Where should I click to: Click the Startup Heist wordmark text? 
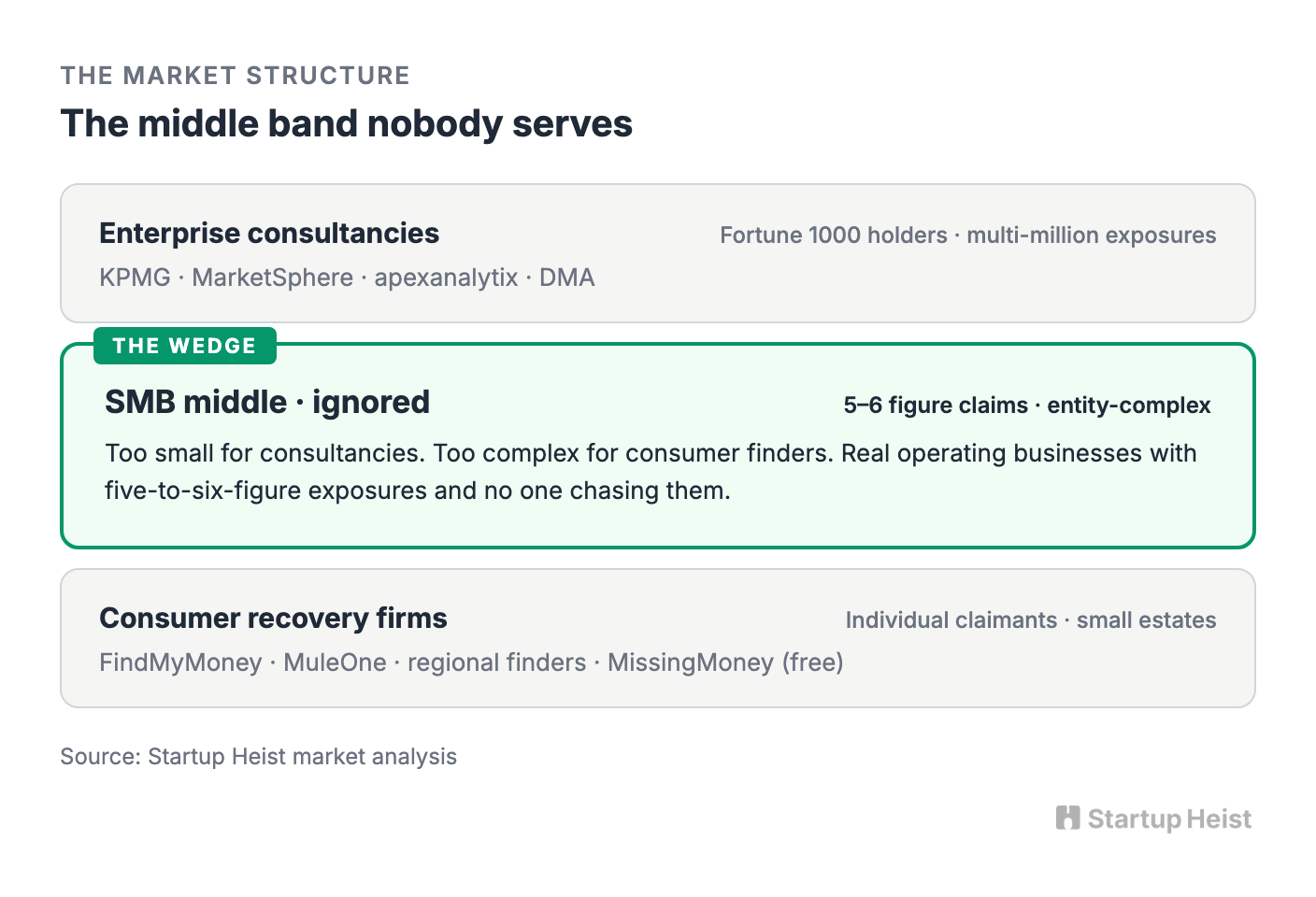pyautogui.click(x=1169, y=819)
